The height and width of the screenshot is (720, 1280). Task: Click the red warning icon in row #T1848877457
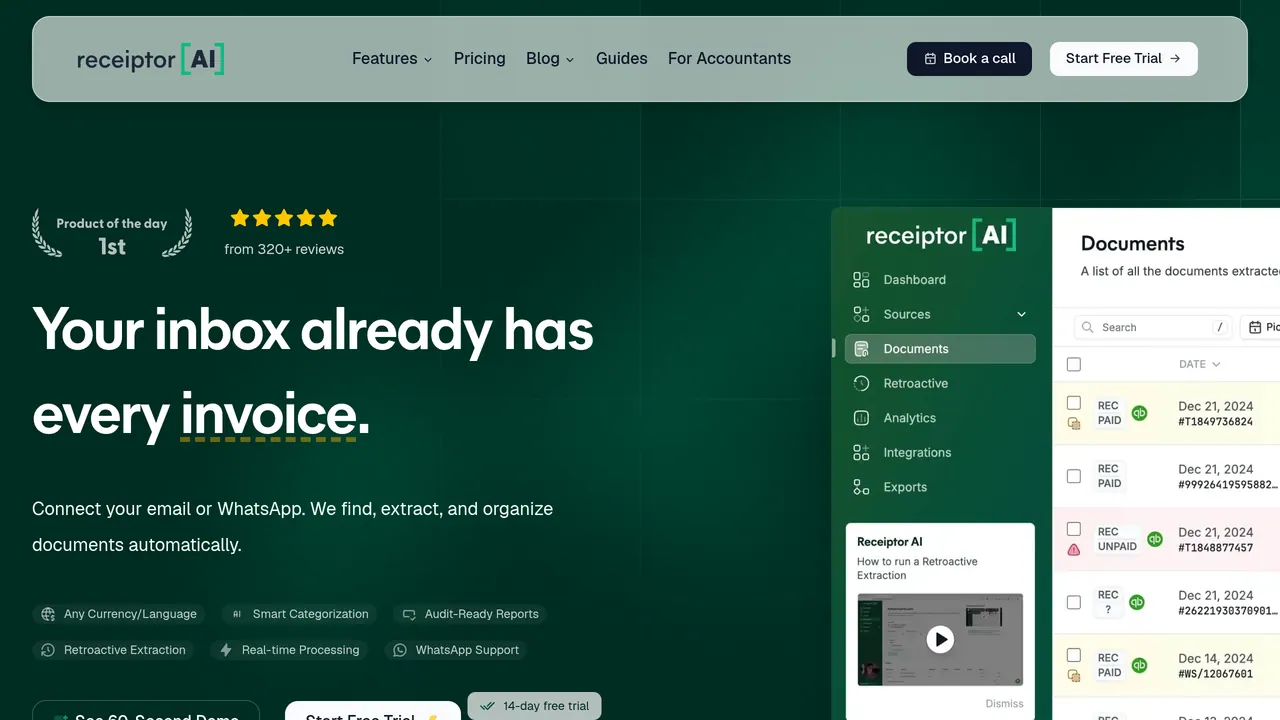click(x=1074, y=549)
